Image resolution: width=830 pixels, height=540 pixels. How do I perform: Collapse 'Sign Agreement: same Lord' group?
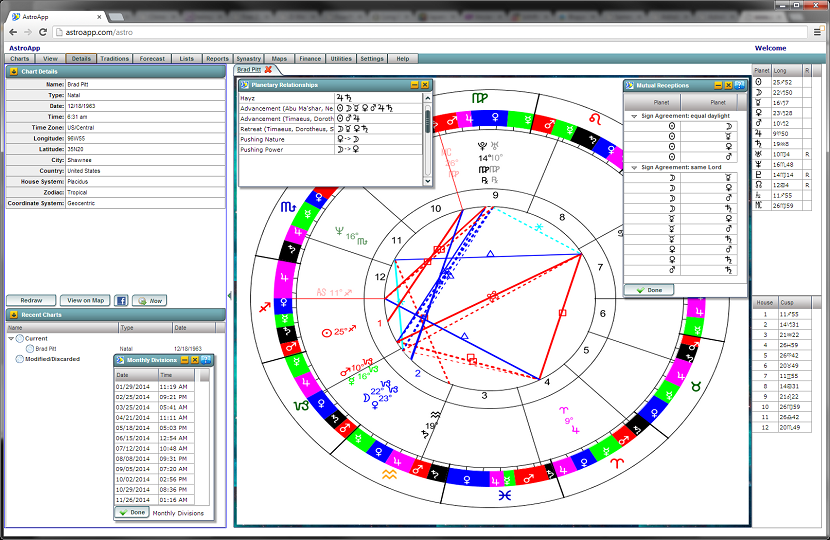(x=633, y=167)
